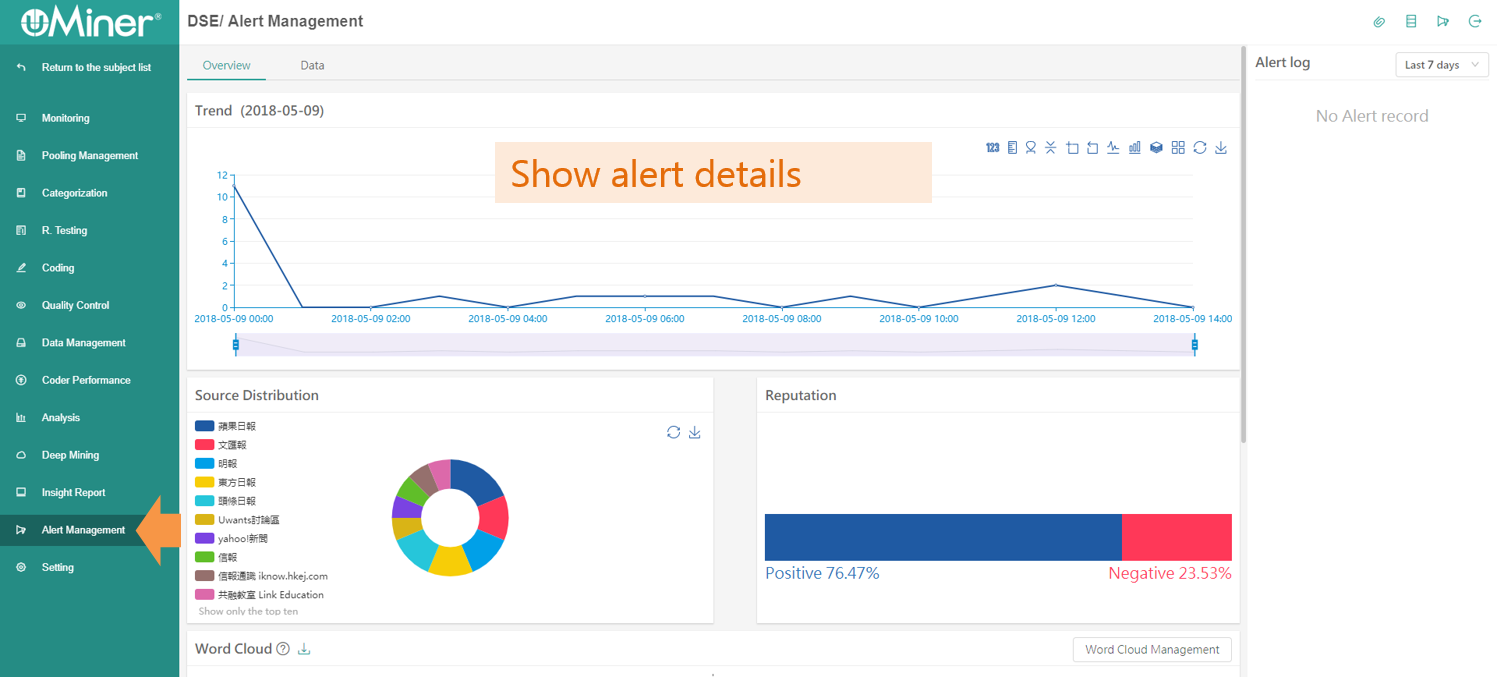Switch Trend chart to bar chart view

click(1135, 148)
